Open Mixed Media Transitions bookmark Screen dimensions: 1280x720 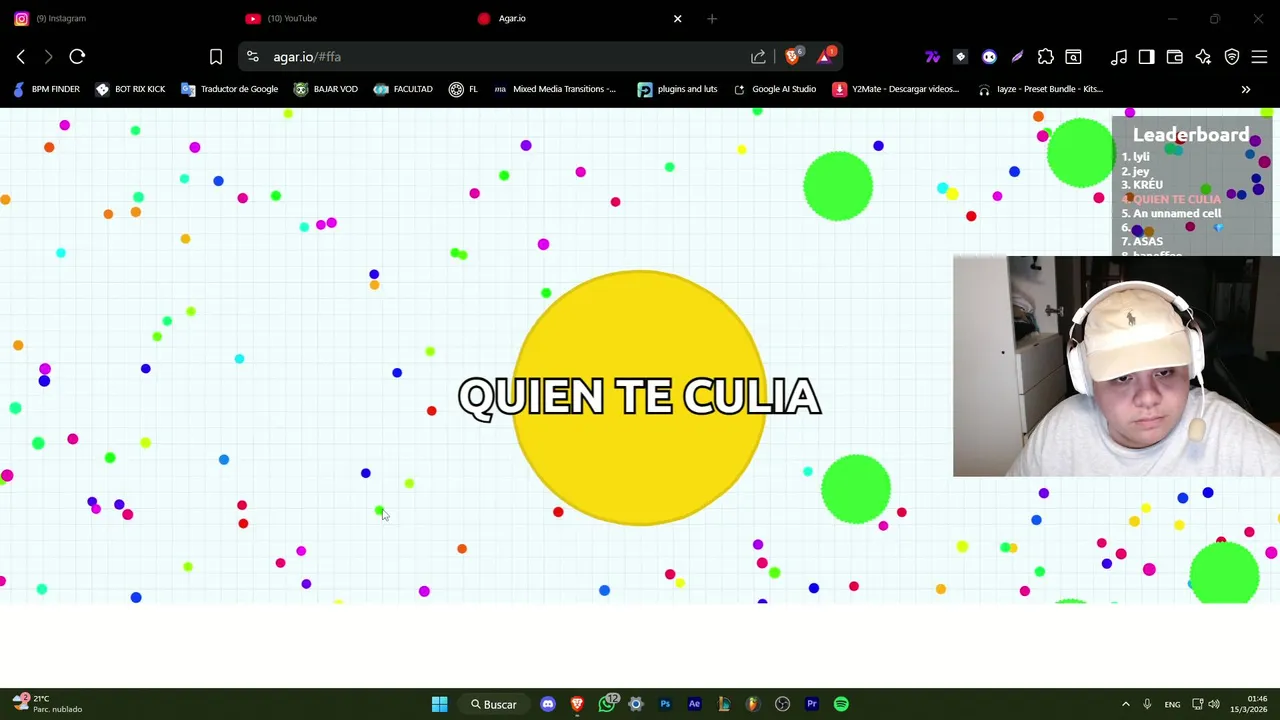tap(555, 89)
